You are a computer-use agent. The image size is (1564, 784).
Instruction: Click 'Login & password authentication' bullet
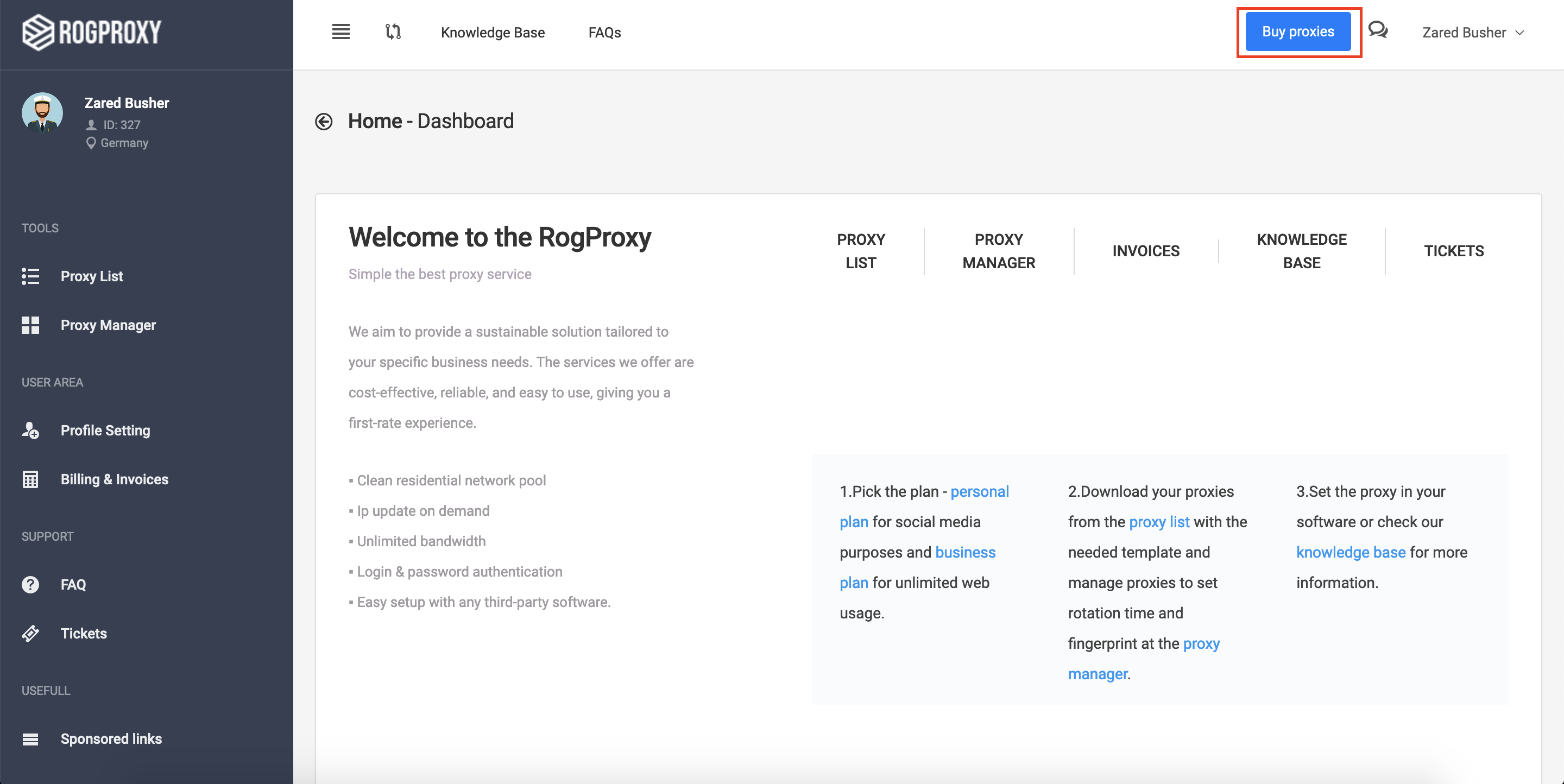459,572
